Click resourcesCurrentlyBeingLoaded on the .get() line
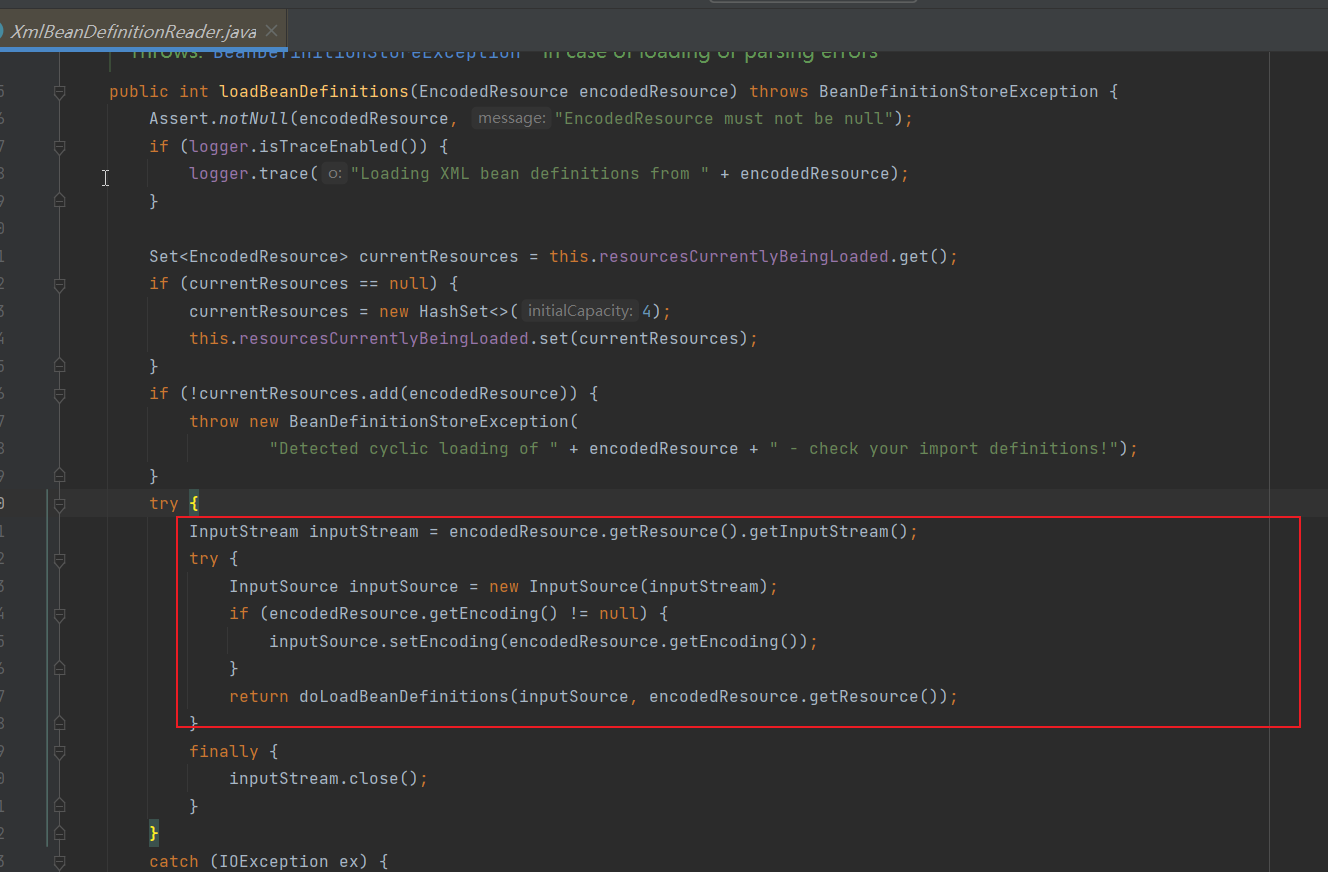 [744, 257]
